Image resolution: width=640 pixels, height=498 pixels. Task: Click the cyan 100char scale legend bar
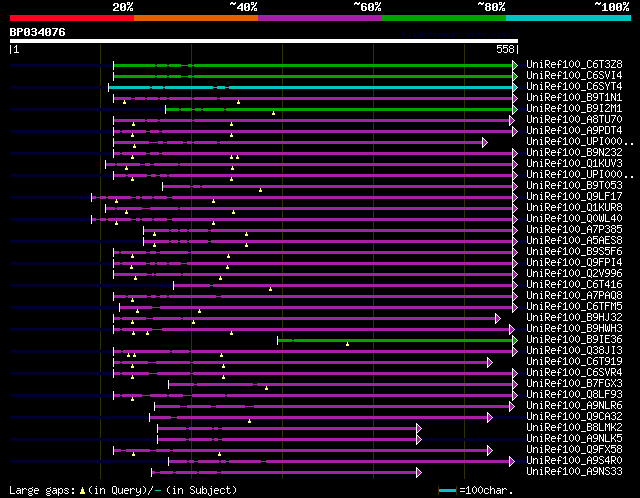[x=447, y=490]
